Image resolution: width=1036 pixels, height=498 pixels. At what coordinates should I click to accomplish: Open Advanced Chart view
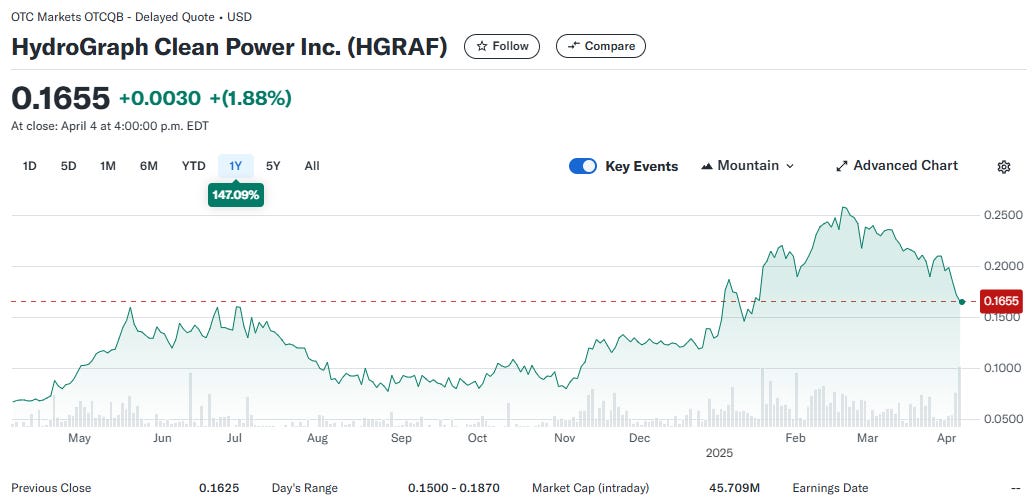tap(897, 166)
